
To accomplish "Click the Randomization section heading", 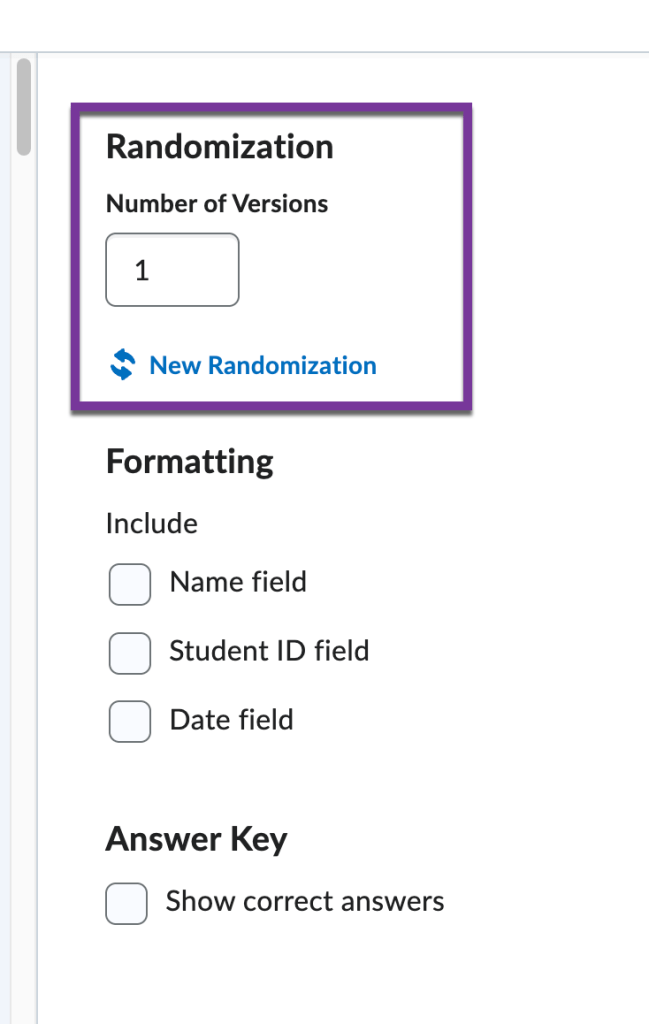I will [219, 147].
